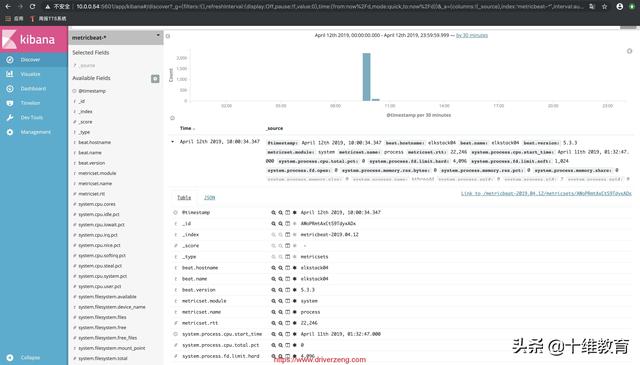Toggle metricset.module column in table
Screen dimensions: 640x365
click(287, 301)
